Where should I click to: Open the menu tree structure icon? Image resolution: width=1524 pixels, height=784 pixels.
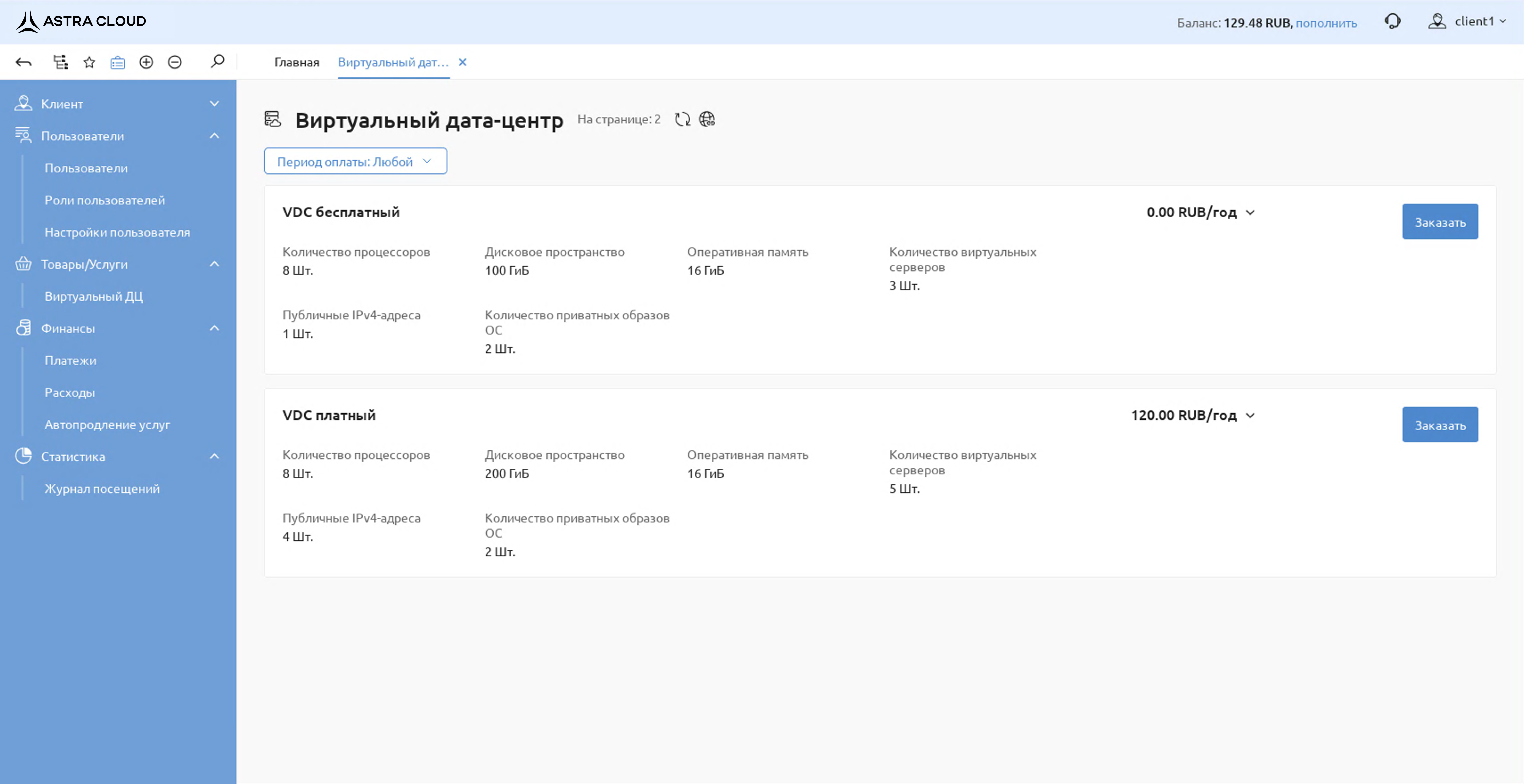click(60, 62)
